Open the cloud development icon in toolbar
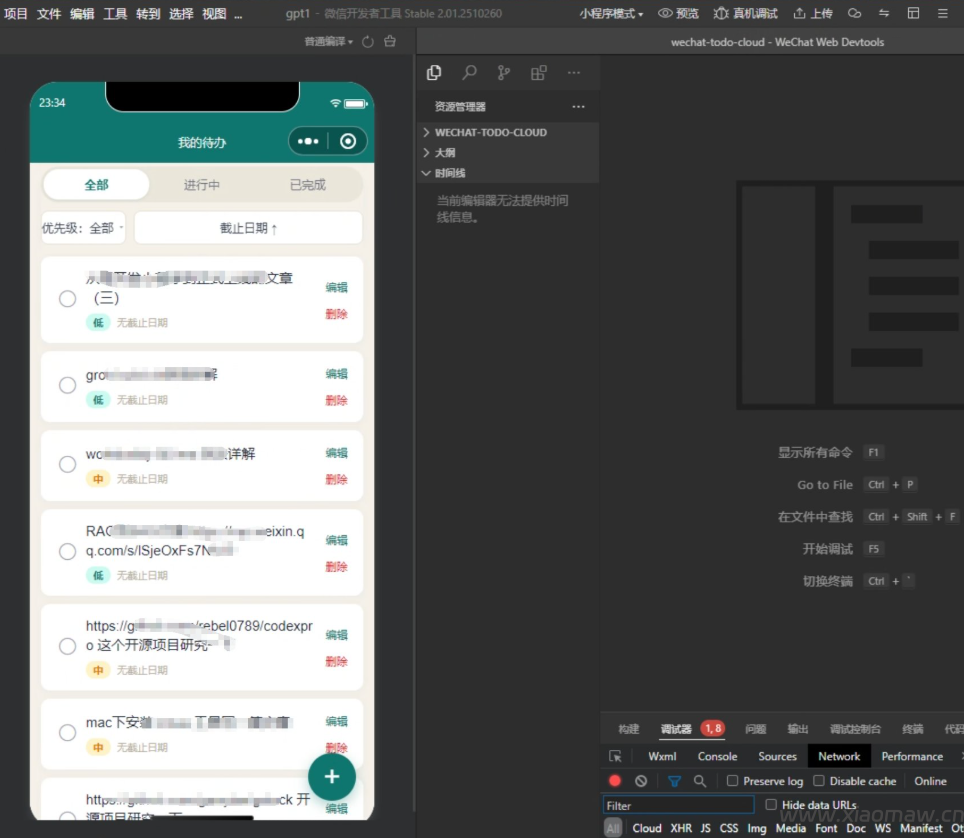This screenshot has width=964, height=838. pos(855,13)
